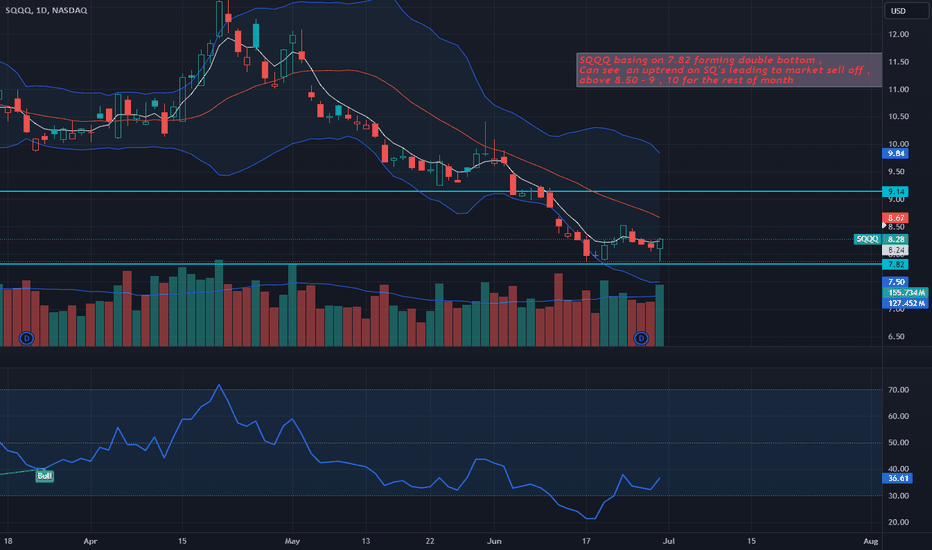Click the latest green volume bar

point(659,316)
